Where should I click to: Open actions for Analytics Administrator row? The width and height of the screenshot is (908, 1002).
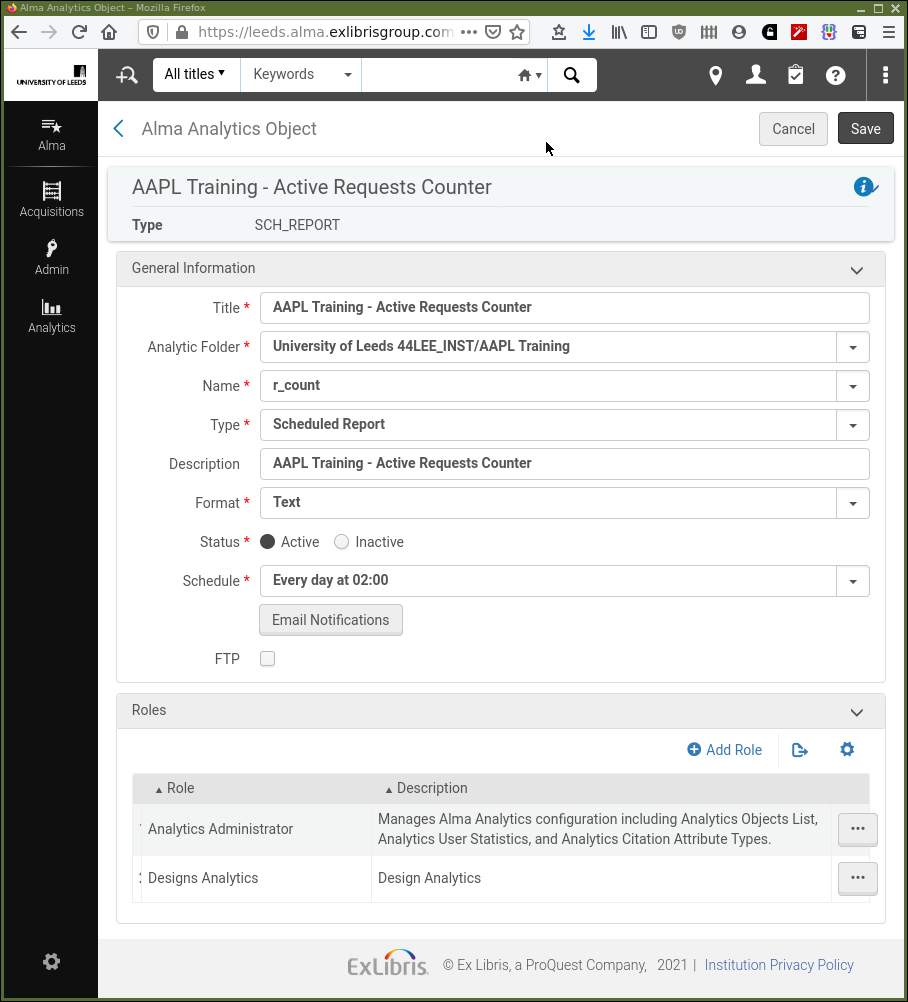[858, 829]
